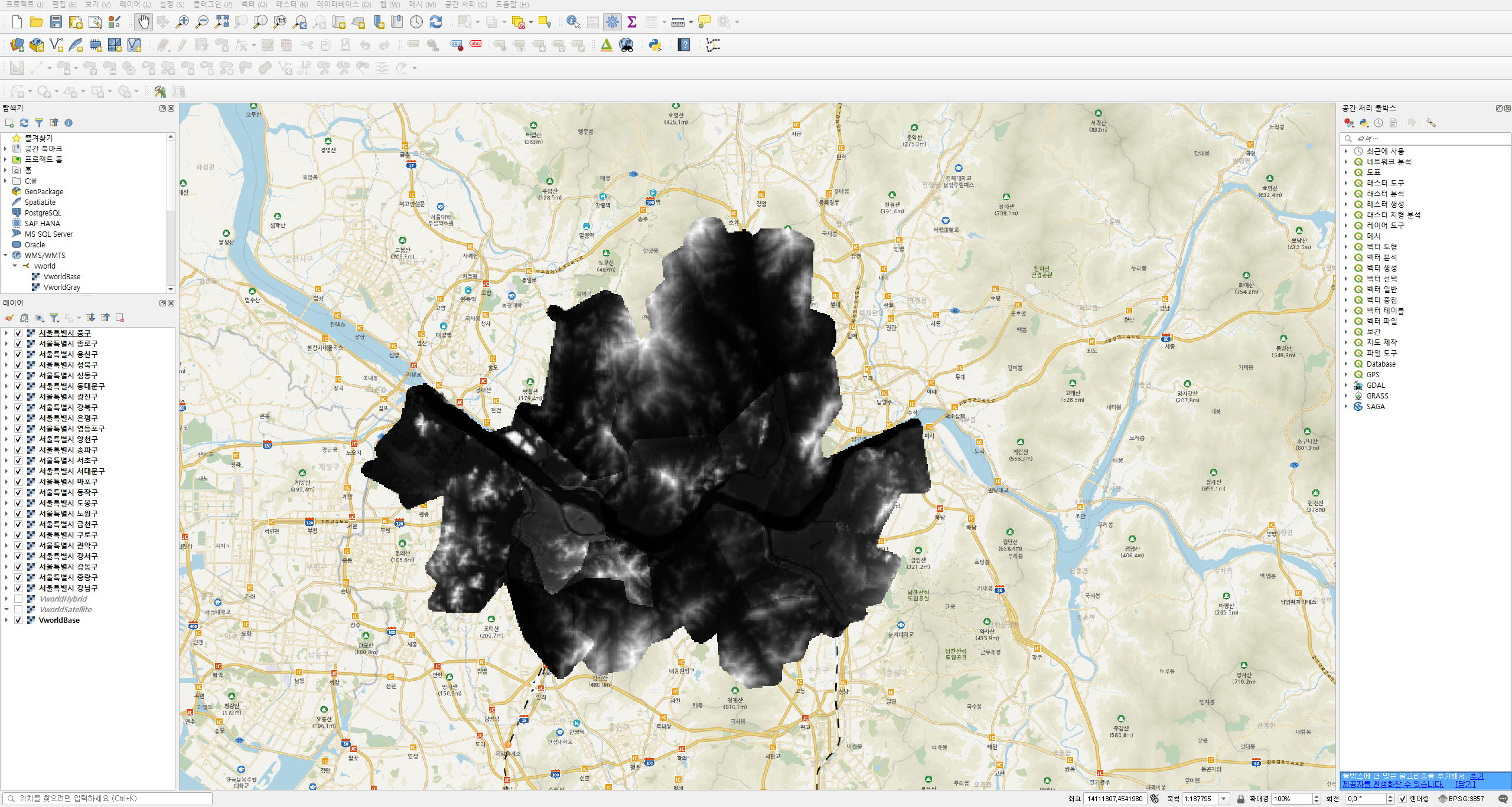This screenshot has width=1512, height=807.
Task: Select the Pan Map hand tool
Action: coord(144,22)
